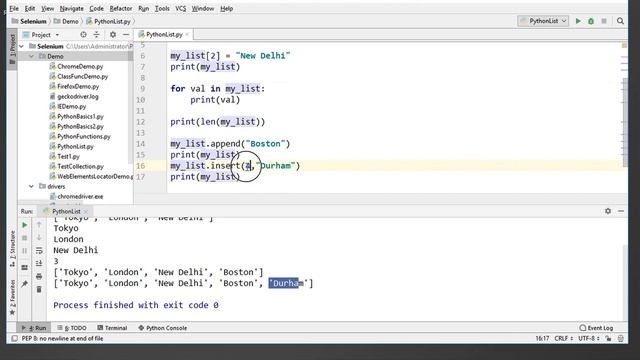This screenshot has width=640, height=360.
Task: Open the 4: Run tool window button
Action: click(x=34, y=328)
